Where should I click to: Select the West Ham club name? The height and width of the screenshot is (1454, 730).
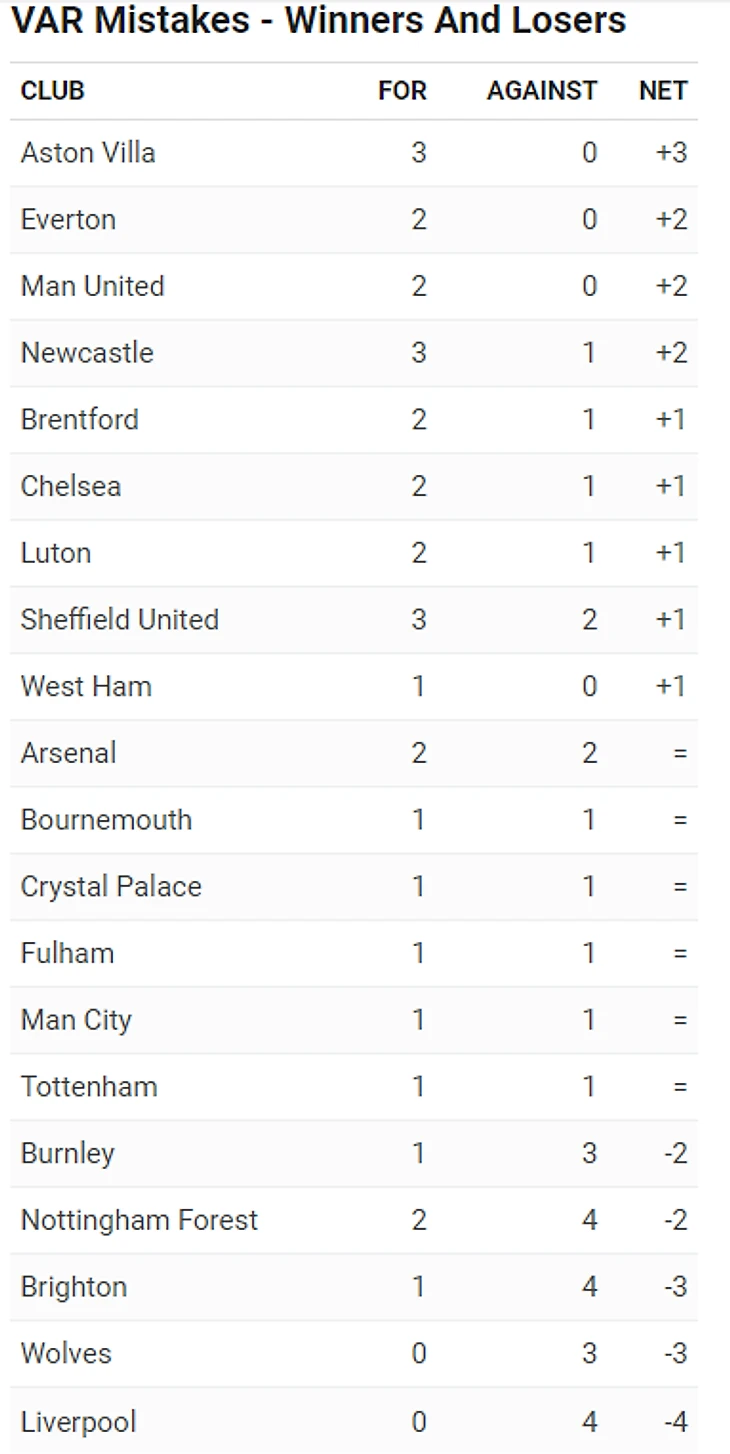[x=86, y=687]
